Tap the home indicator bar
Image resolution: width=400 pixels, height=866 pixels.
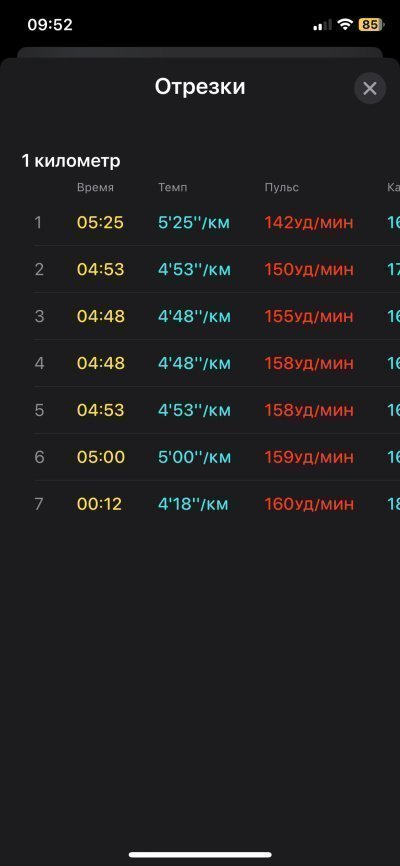coord(200,855)
